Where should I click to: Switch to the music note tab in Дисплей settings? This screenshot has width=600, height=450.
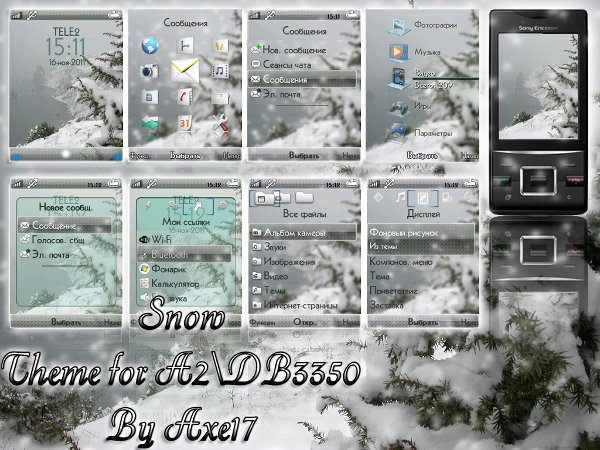tap(400, 197)
